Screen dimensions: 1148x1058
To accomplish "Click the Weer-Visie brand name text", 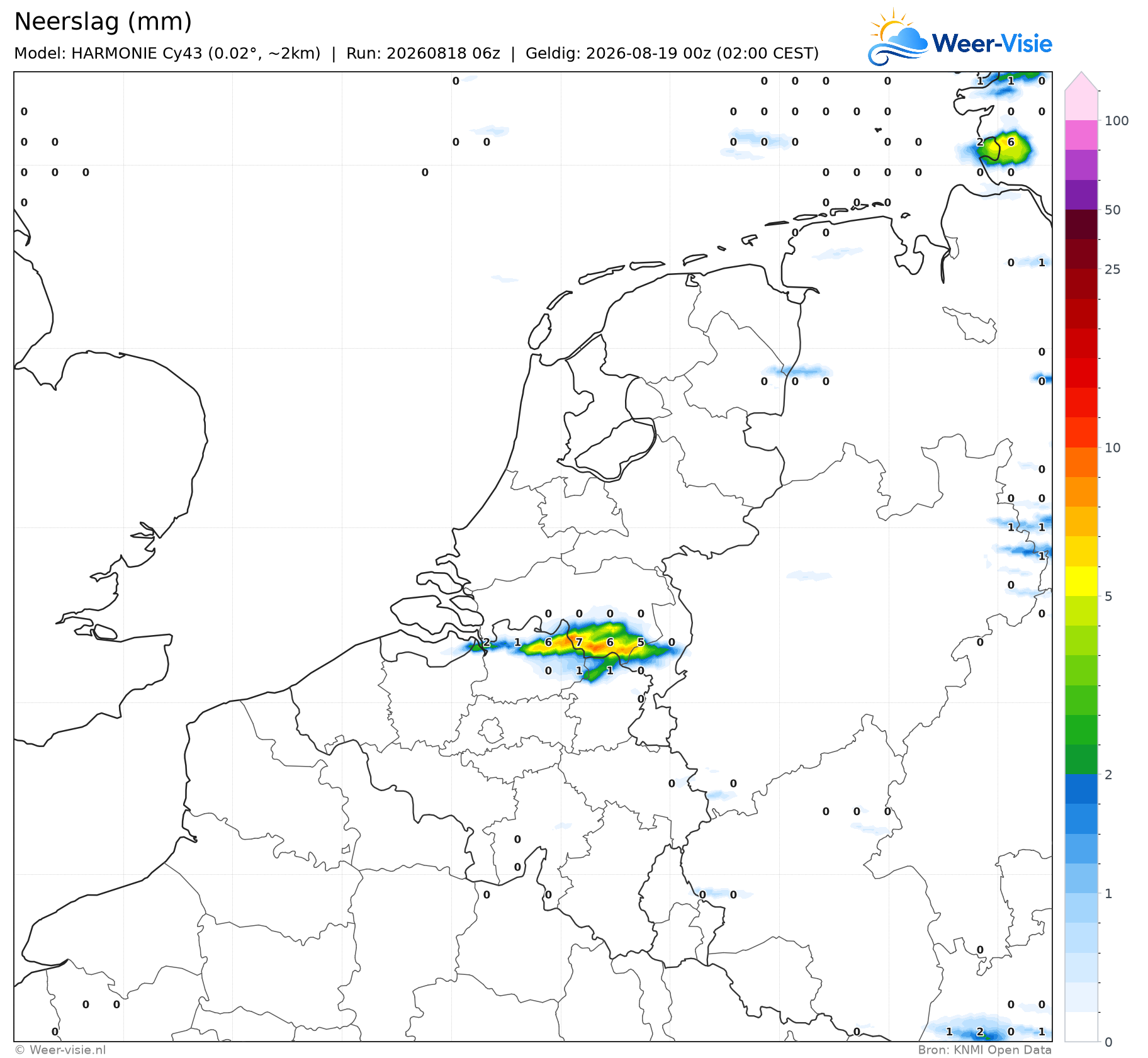I will pyautogui.click(x=992, y=43).
